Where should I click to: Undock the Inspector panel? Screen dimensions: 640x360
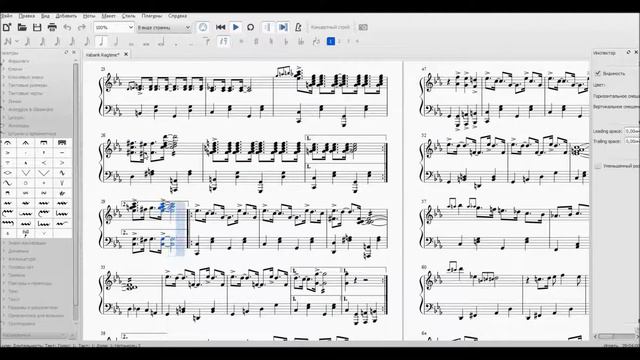click(x=629, y=53)
